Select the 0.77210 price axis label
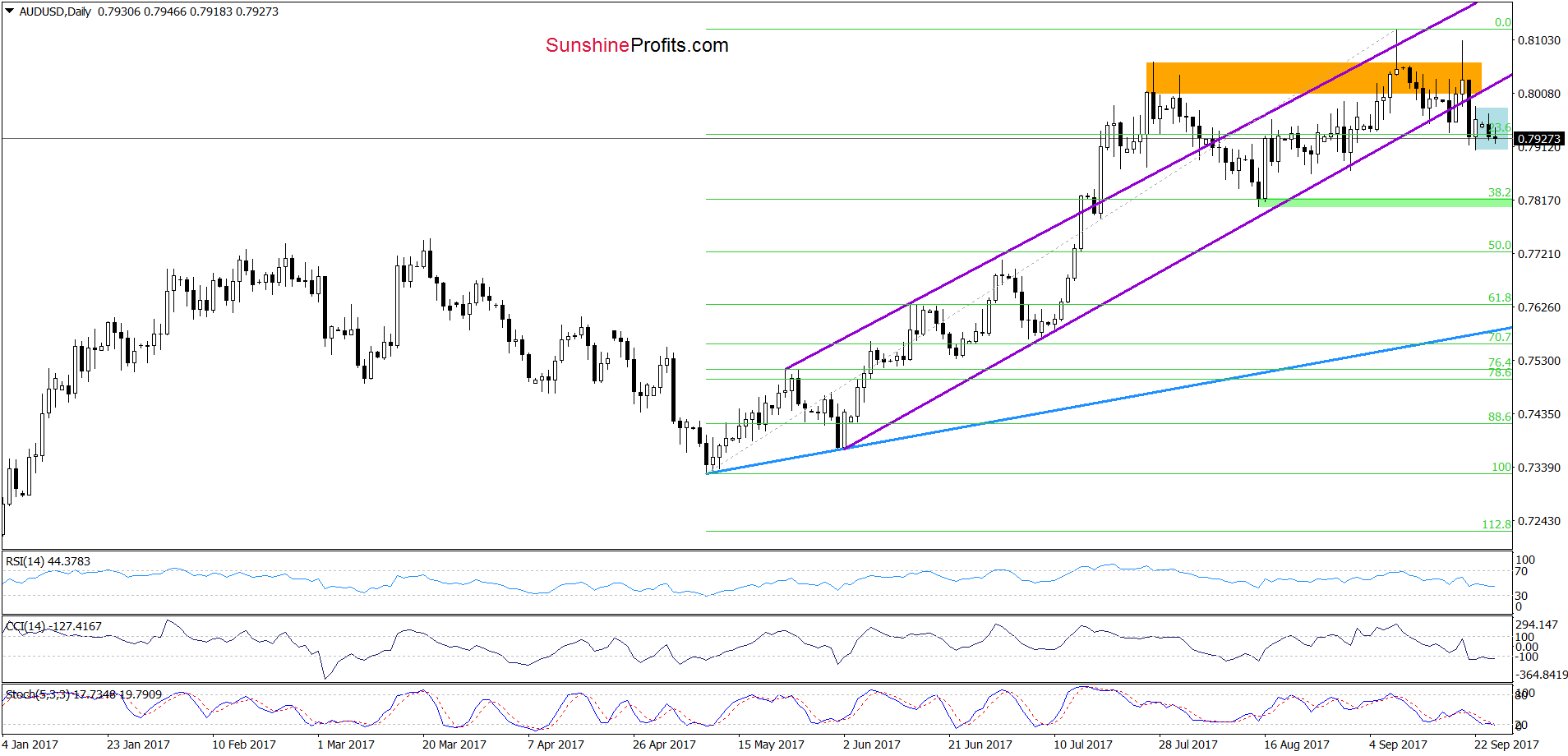 (x=1538, y=254)
